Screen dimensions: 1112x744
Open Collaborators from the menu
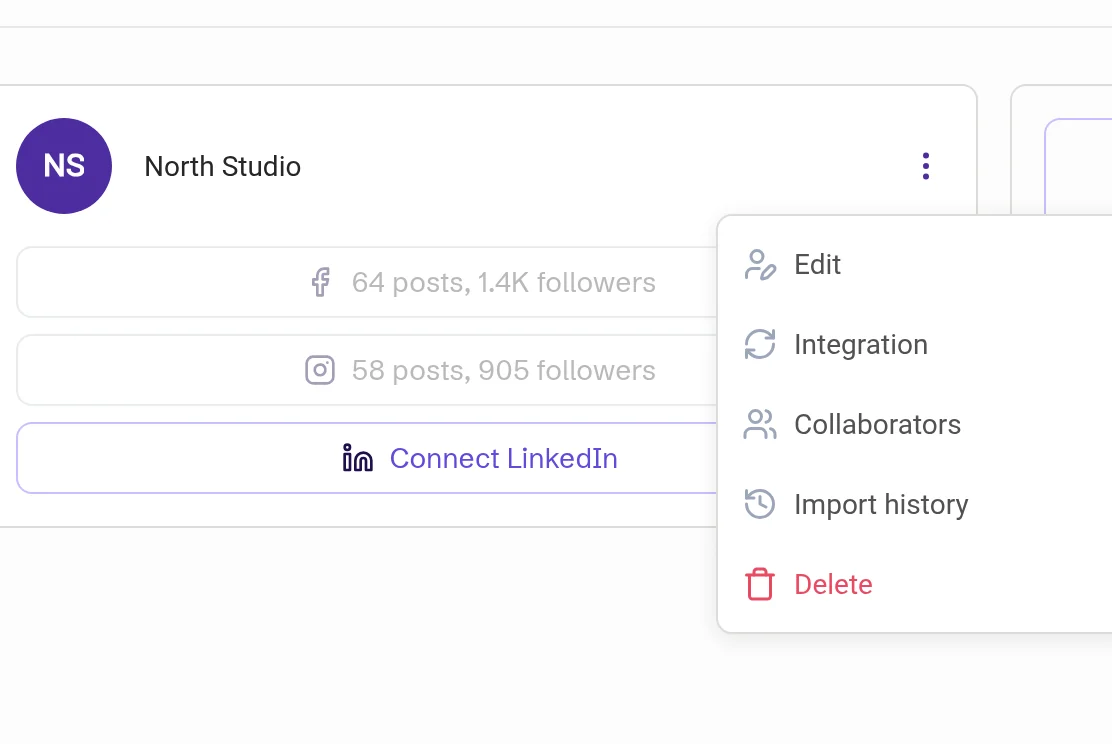pos(915,425)
